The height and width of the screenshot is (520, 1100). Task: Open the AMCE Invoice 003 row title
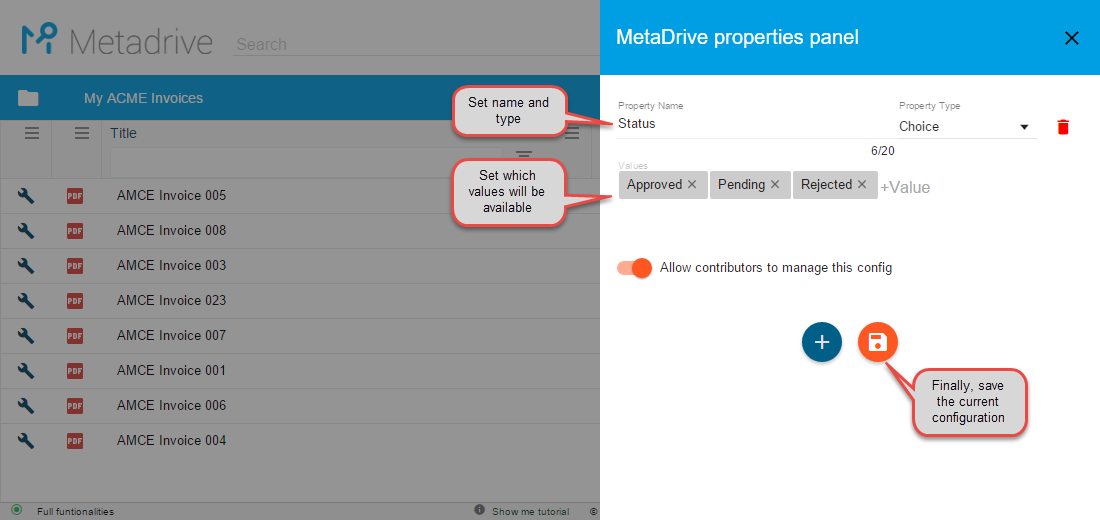[x=171, y=265]
